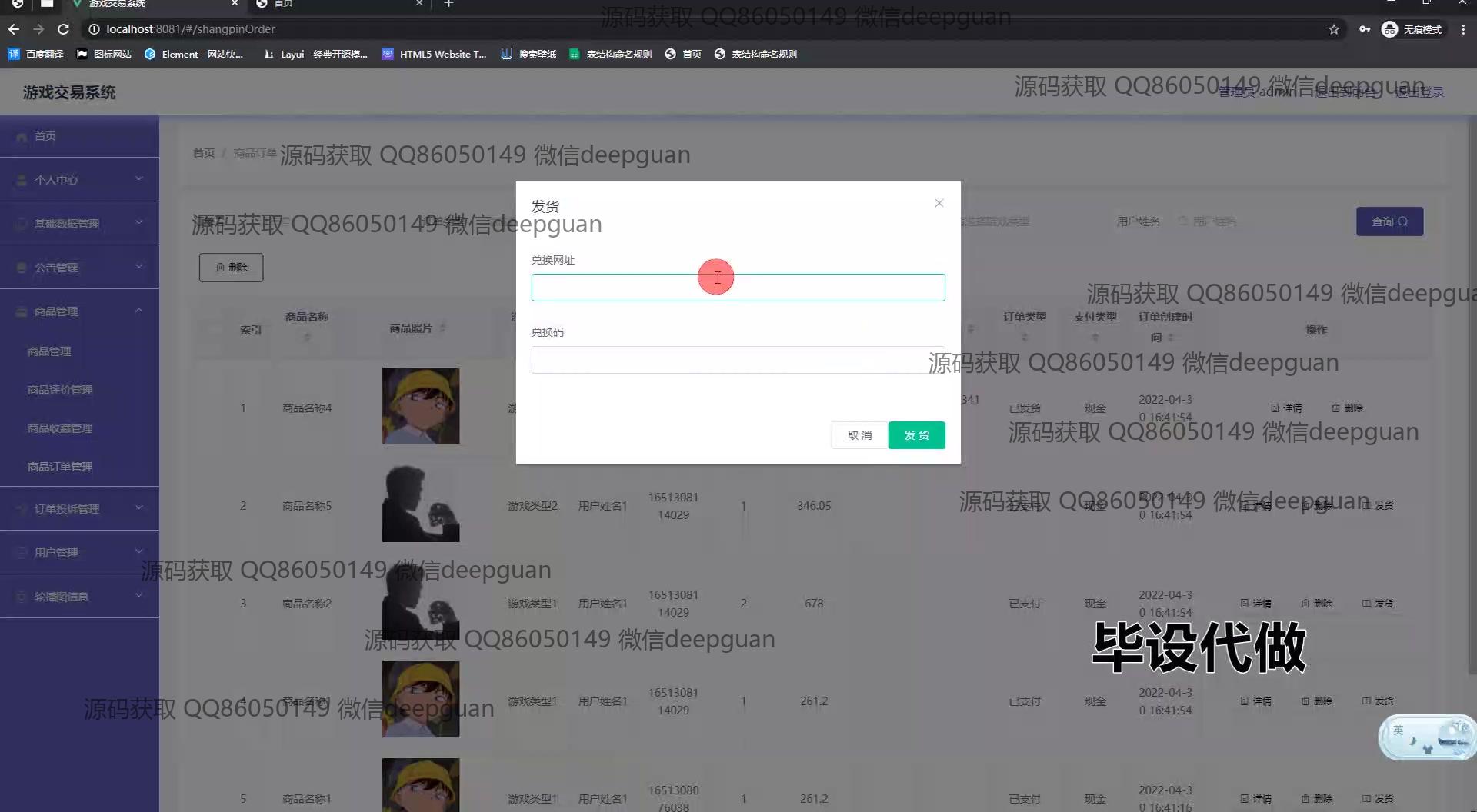
Task: Click the 用户姓名 search field
Action: 1254,221
